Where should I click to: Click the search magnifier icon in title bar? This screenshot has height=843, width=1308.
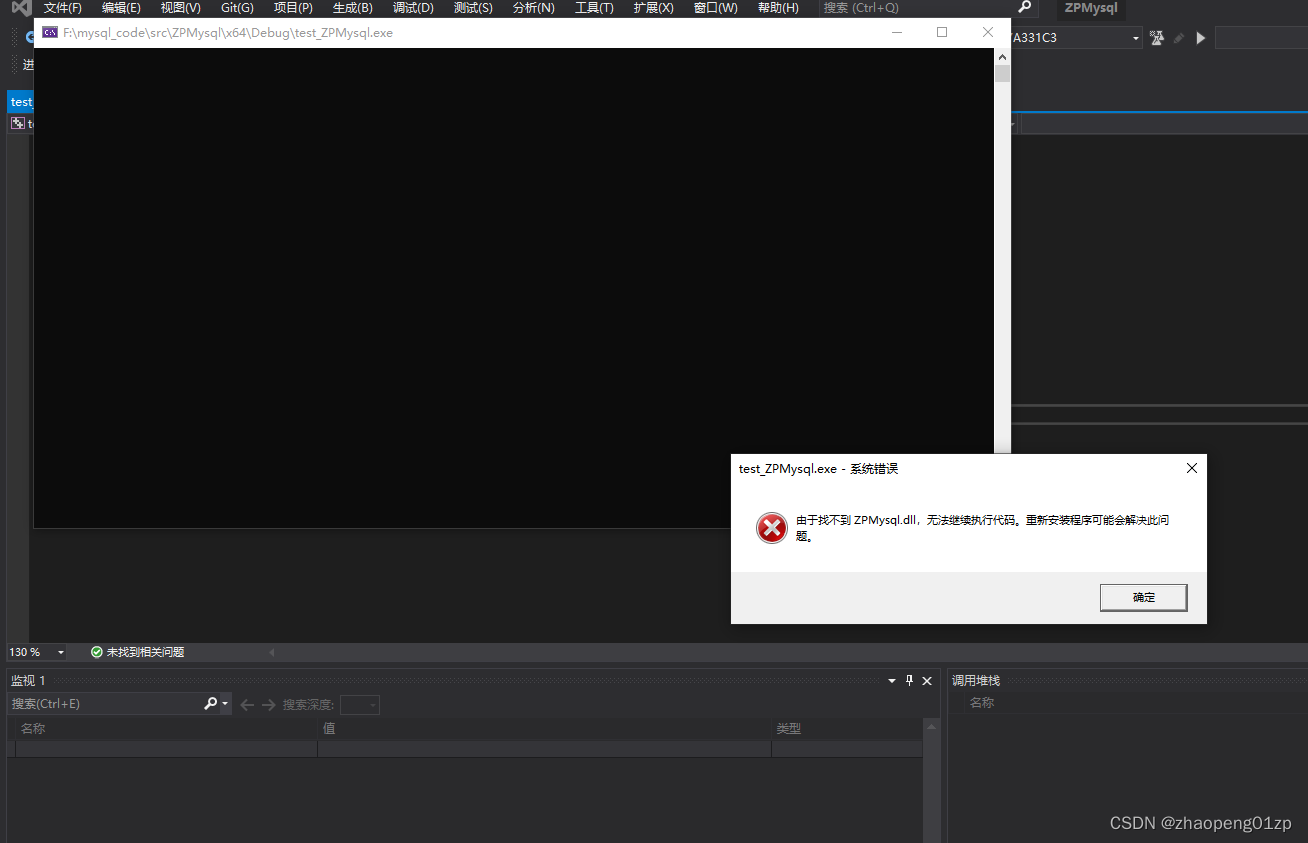click(1024, 7)
